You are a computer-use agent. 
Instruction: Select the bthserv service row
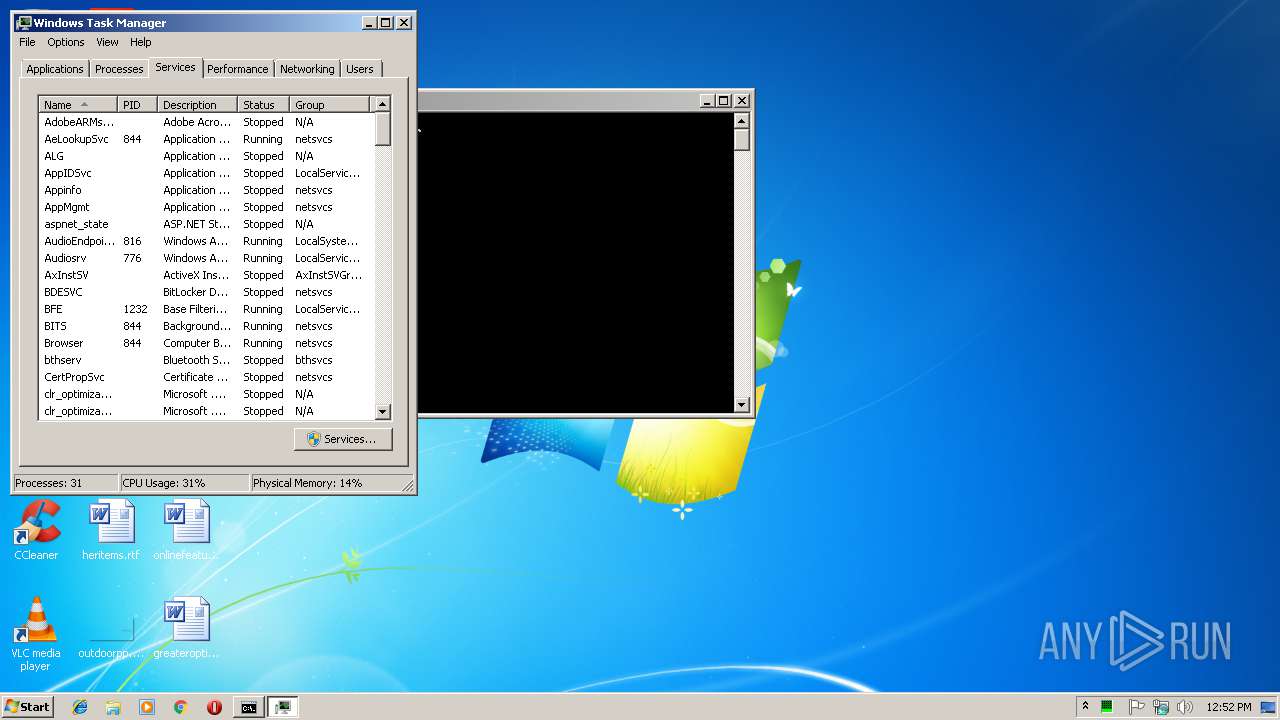(x=205, y=360)
